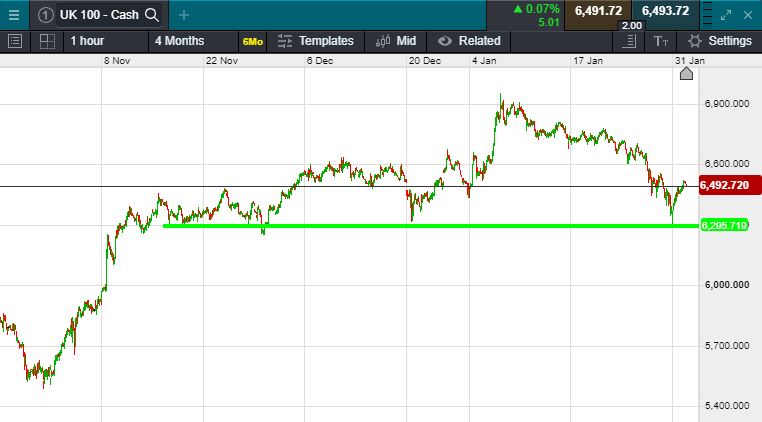The height and width of the screenshot is (422, 762).
Task: Select the 6Mo quick range button
Action: click(x=253, y=42)
